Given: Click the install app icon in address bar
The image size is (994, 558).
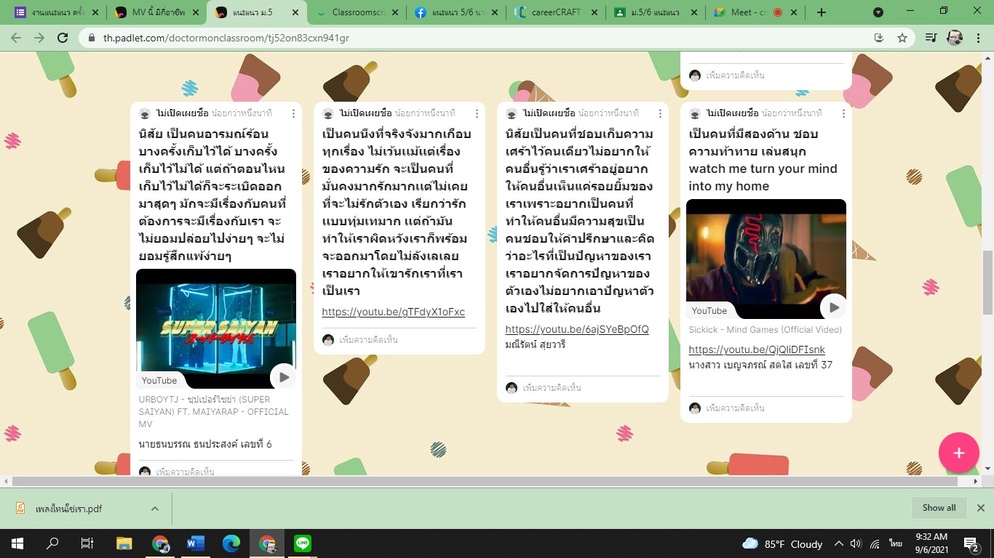Looking at the screenshot, I should coord(879,38).
